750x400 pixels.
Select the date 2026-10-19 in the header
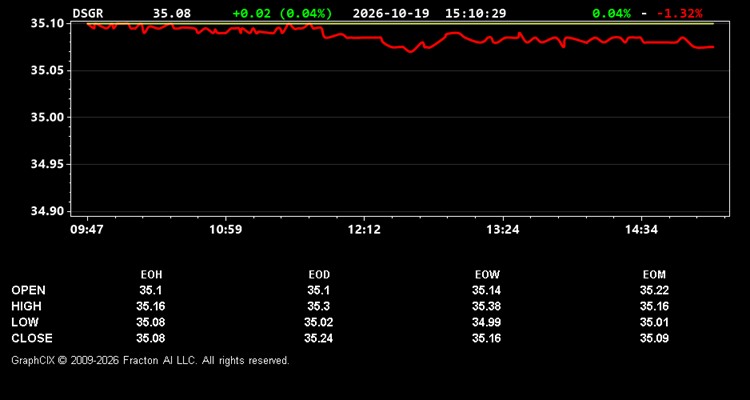click(391, 13)
